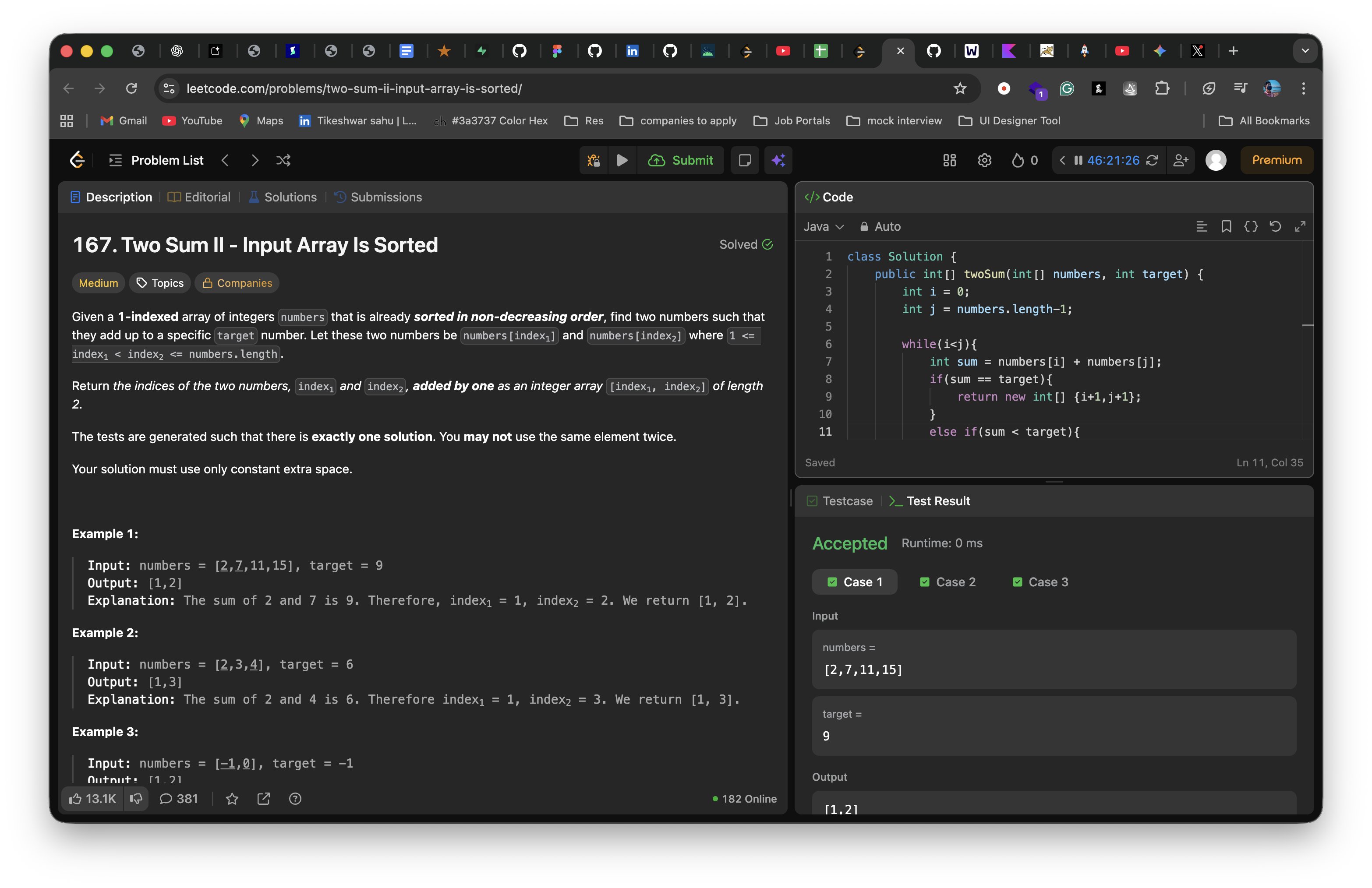Open the Java language dropdown
Image resolution: width=1372 pixels, height=888 pixels.
click(x=823, y=226)
